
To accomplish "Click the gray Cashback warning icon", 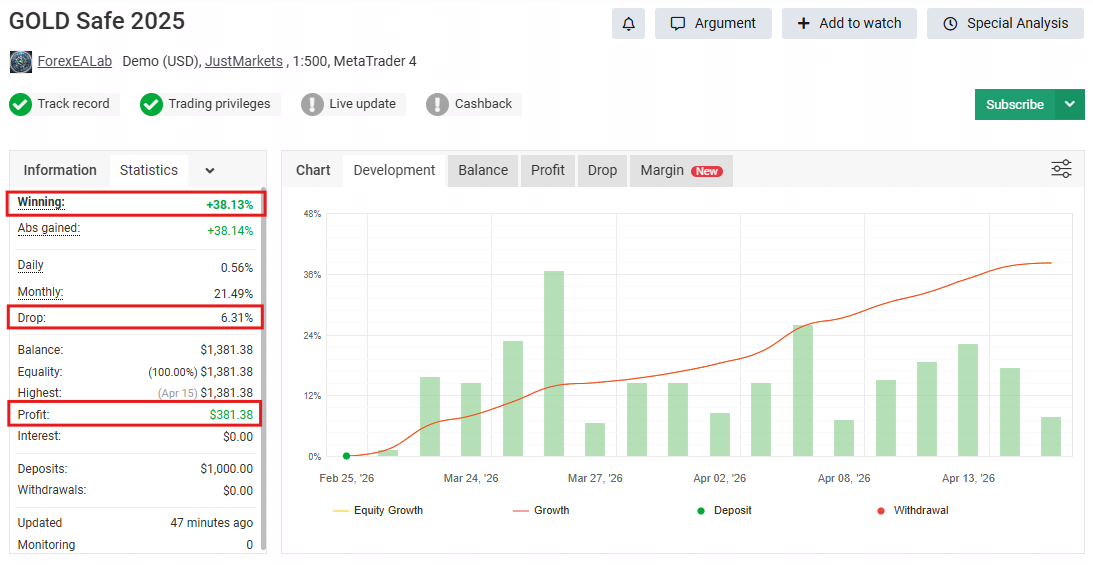I will [x=437, y=104].
